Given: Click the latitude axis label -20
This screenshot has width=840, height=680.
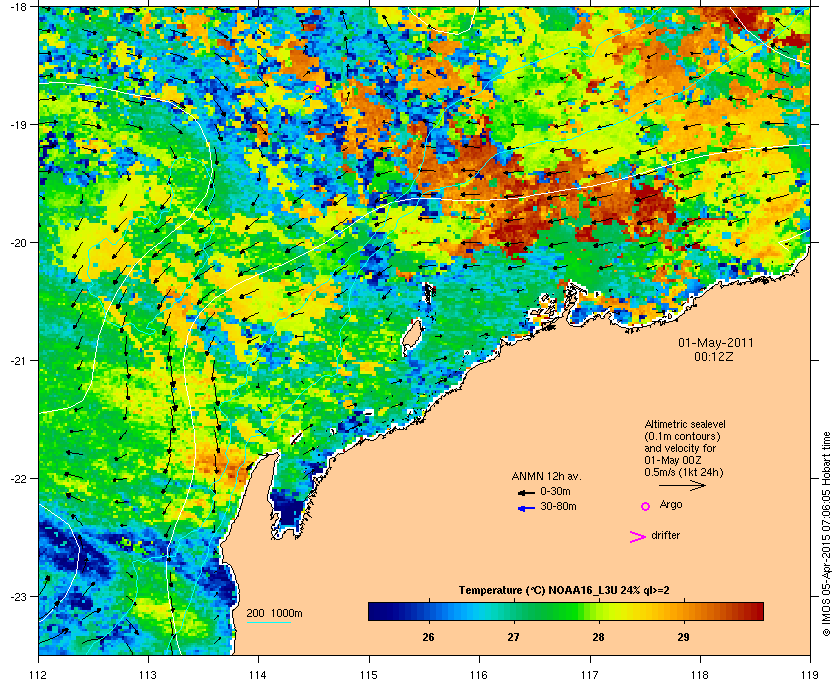Looking at the screenshot, I should tap(19, 243).
